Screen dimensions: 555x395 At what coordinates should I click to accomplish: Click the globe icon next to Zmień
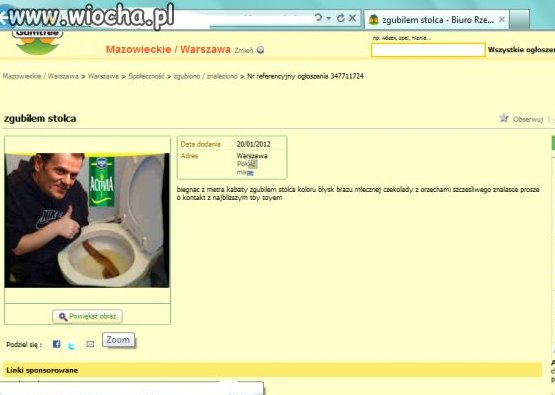click(x=261, y=50)
